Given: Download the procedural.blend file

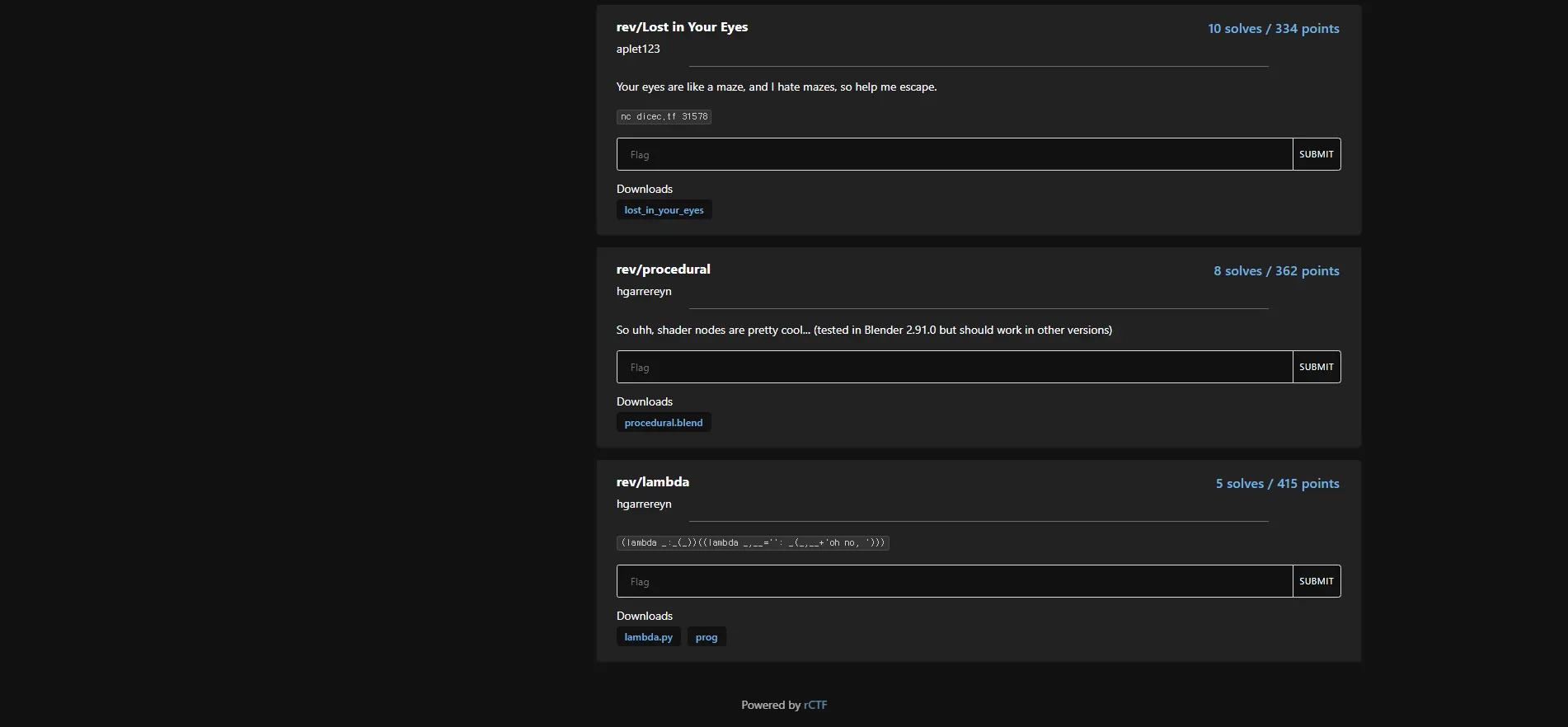Looking at the screenshot, I should coord(664,423).
